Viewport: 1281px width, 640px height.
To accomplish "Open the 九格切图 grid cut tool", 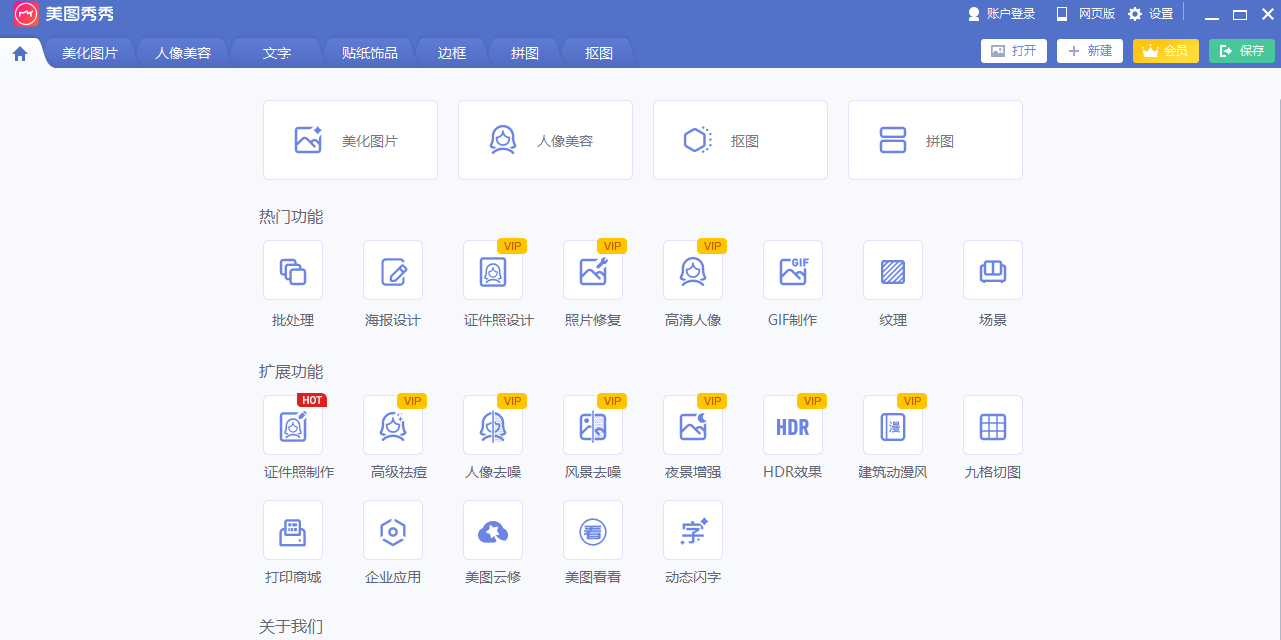I will (x=993, y=425).
